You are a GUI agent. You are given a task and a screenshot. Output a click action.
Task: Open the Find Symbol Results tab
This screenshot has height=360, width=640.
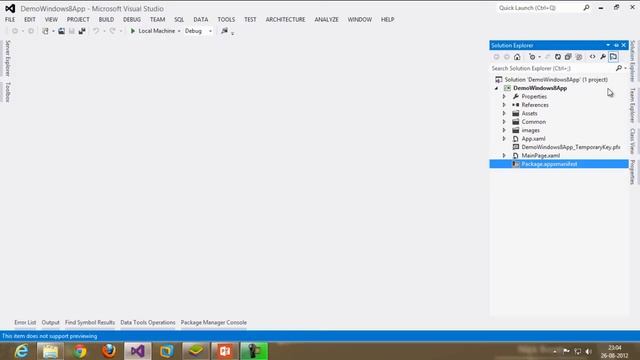[x=90, y=322]
